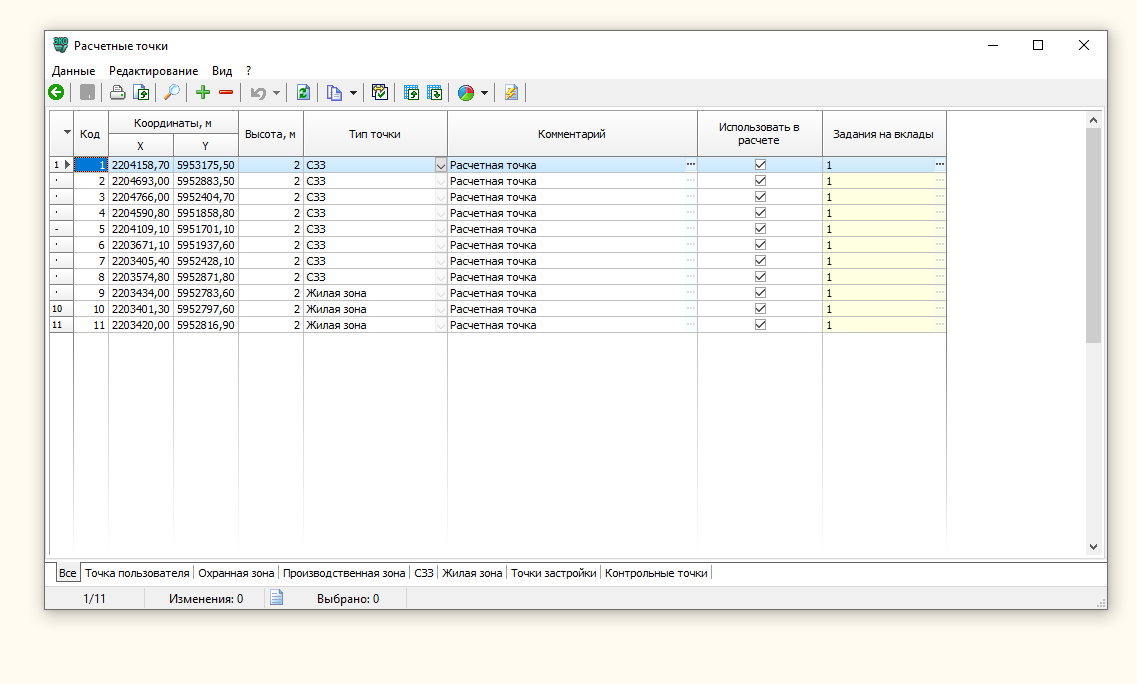Click the checklist icon in toolbar

click(379, 93)
